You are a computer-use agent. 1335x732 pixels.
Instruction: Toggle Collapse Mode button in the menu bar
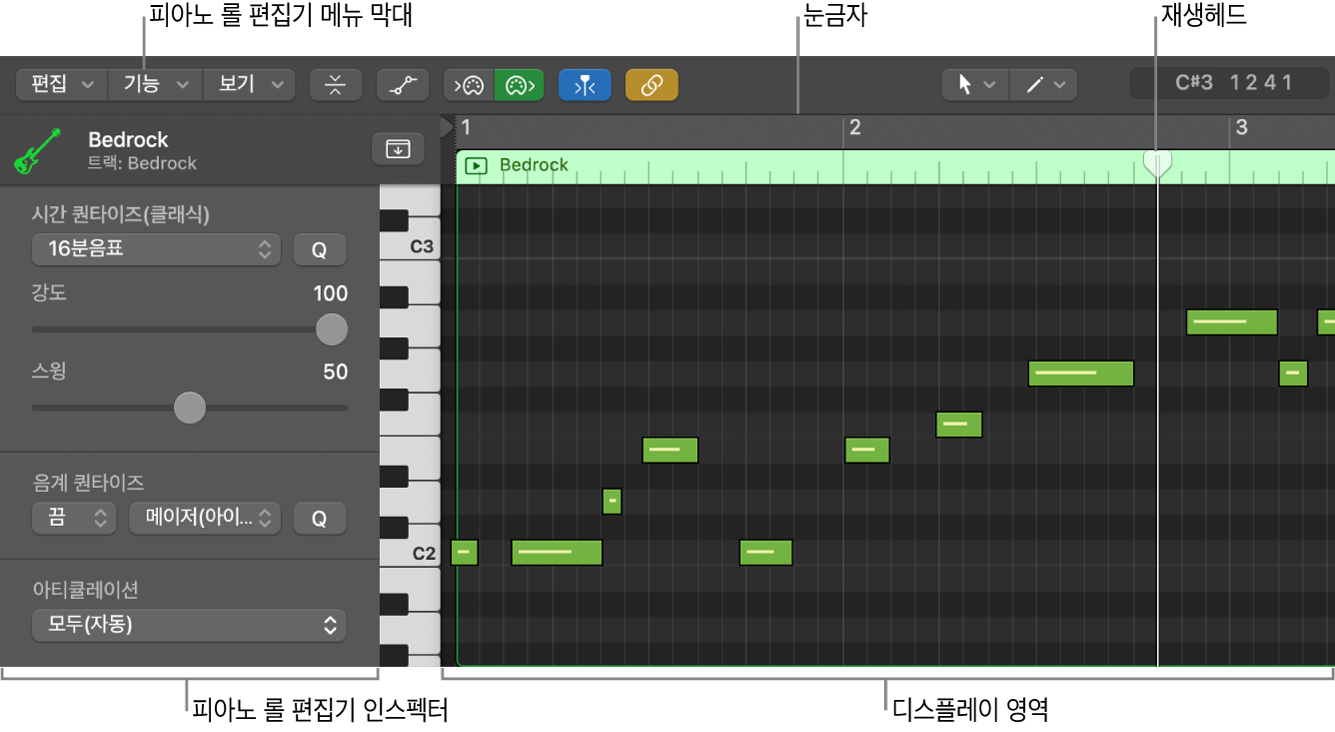click(336, 85)
